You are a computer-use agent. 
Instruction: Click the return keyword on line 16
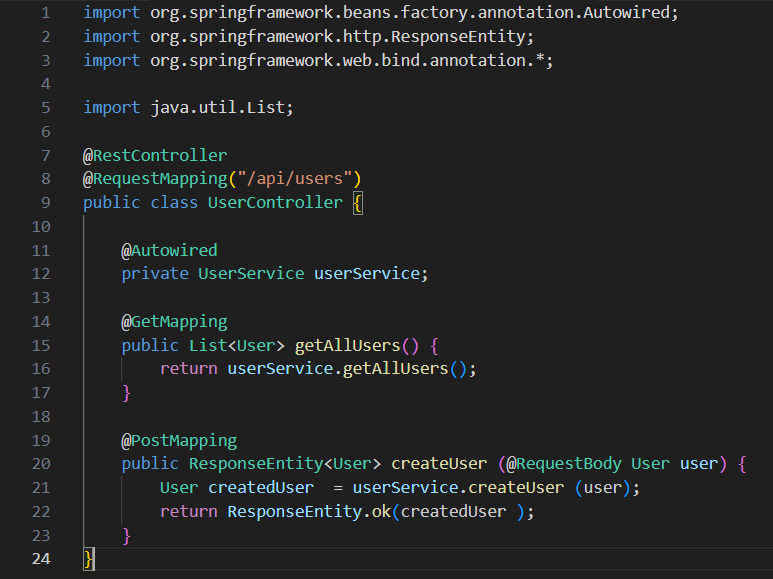pos(189,369)
